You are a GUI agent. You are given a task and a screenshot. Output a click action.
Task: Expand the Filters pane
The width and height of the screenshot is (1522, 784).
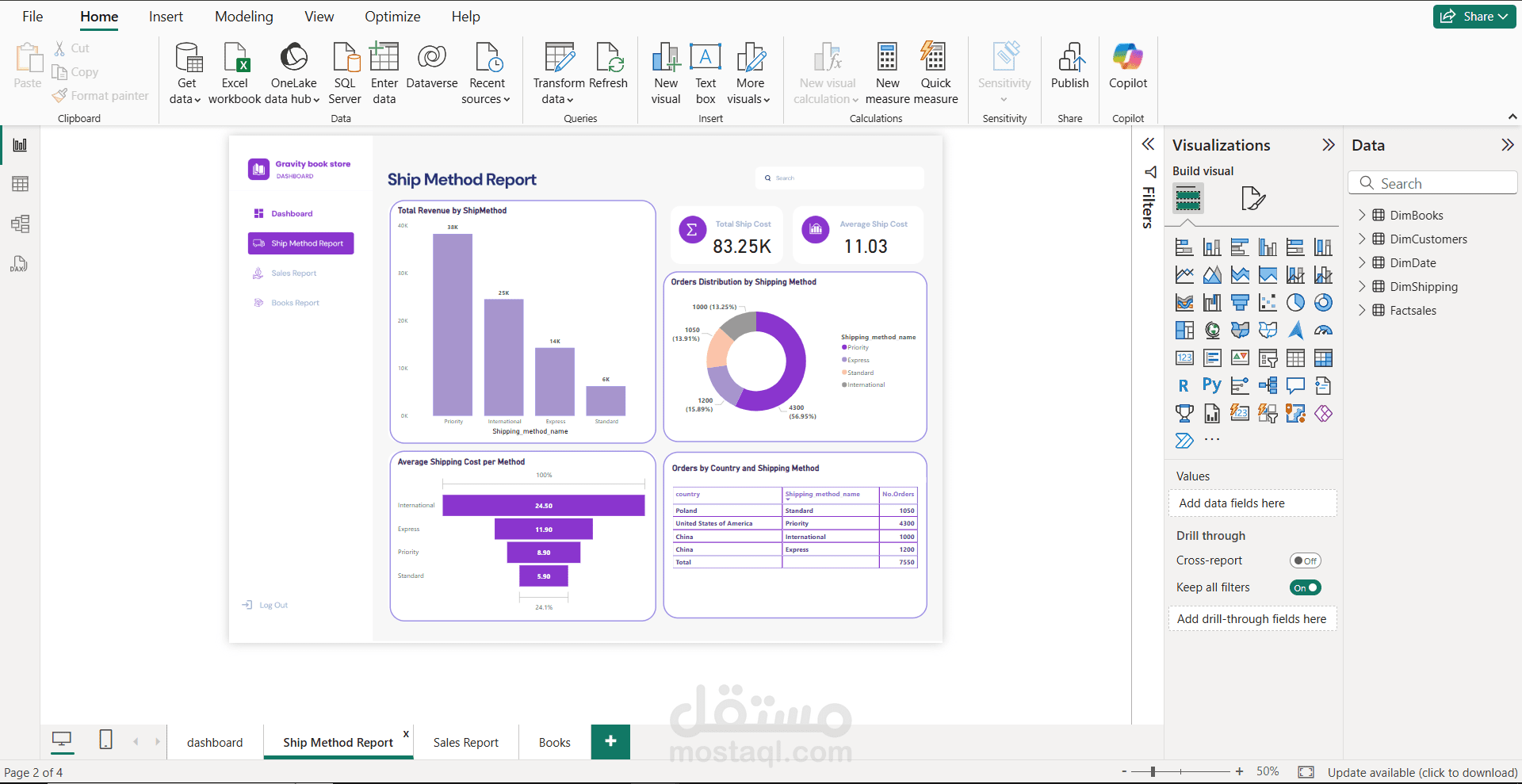tap(1148, 144)
